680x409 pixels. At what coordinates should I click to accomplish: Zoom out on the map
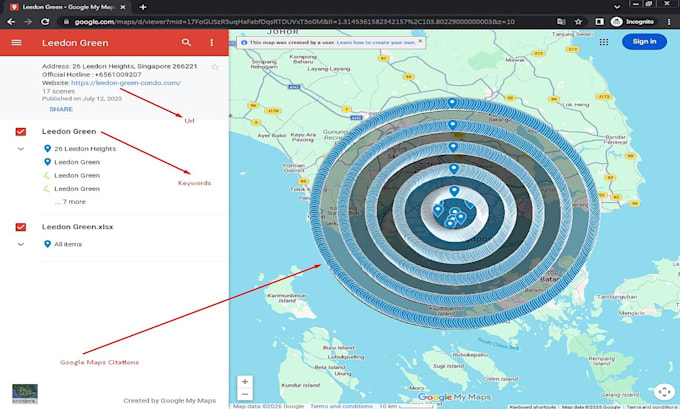point(245,394)
